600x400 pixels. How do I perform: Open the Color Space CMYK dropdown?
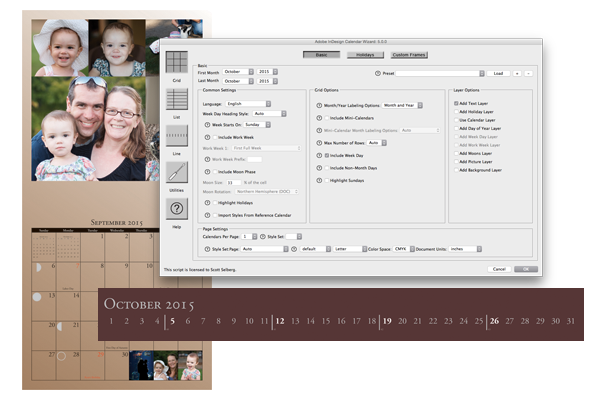404,249
